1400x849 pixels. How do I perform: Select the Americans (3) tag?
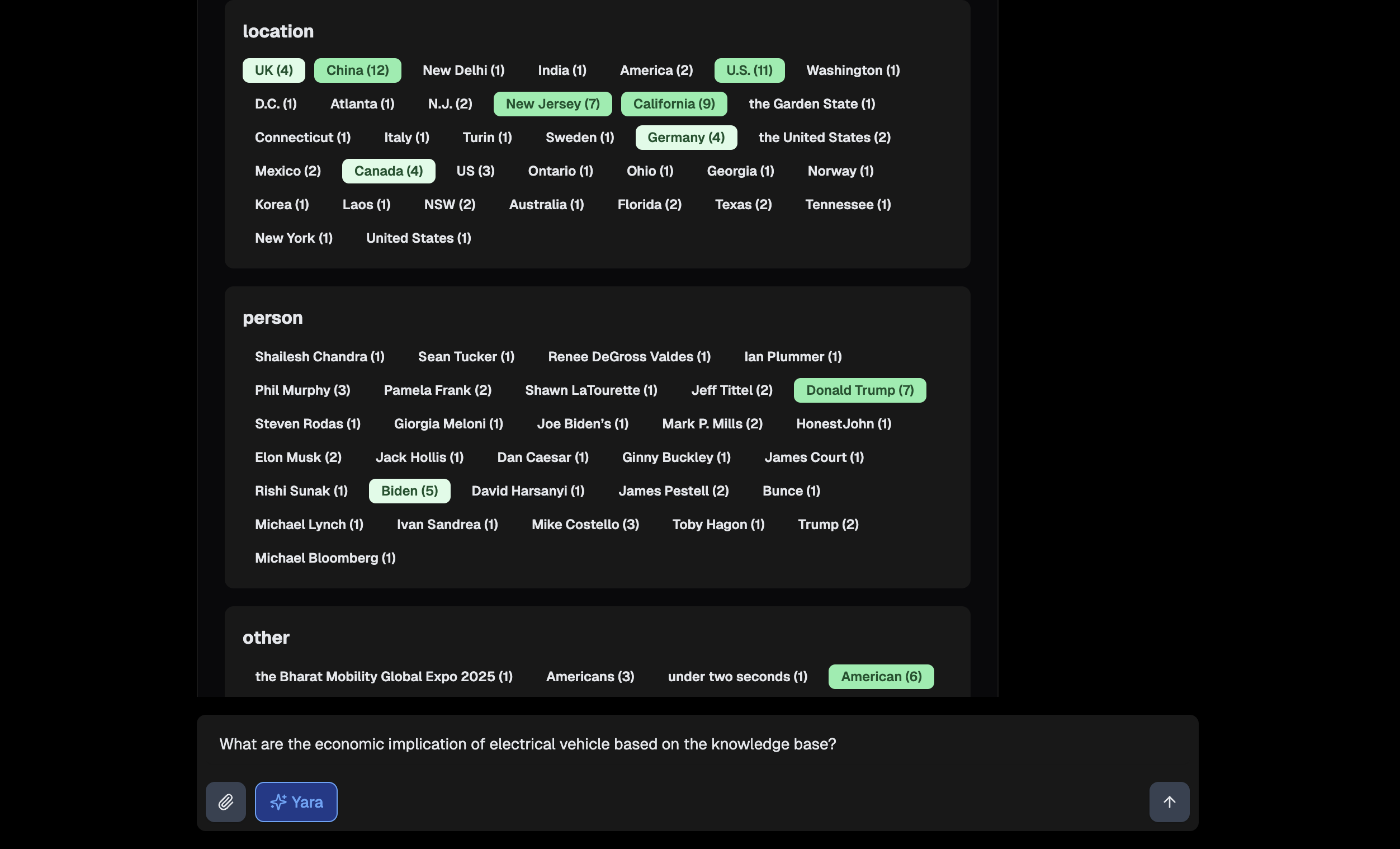coord(590,677)
